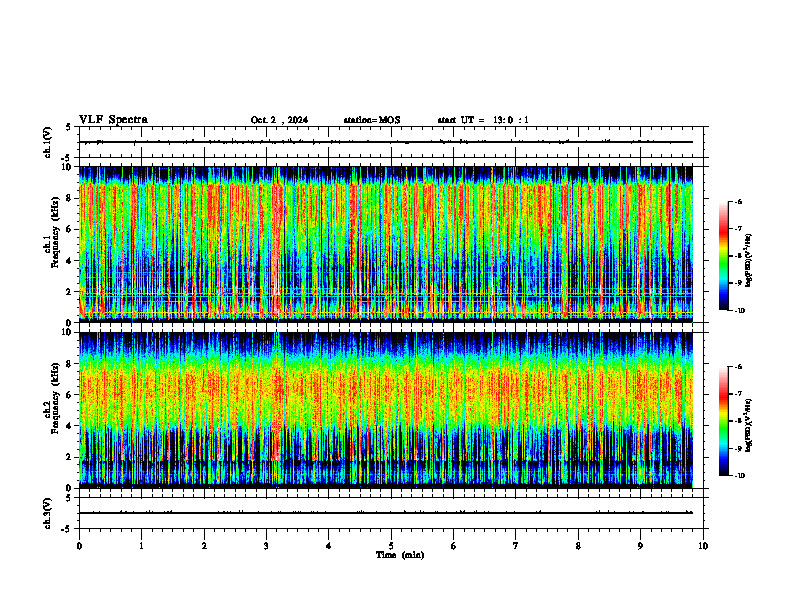
Task: Click the "-7" tick on ch.1 color bar
Action: pos(738,229)
